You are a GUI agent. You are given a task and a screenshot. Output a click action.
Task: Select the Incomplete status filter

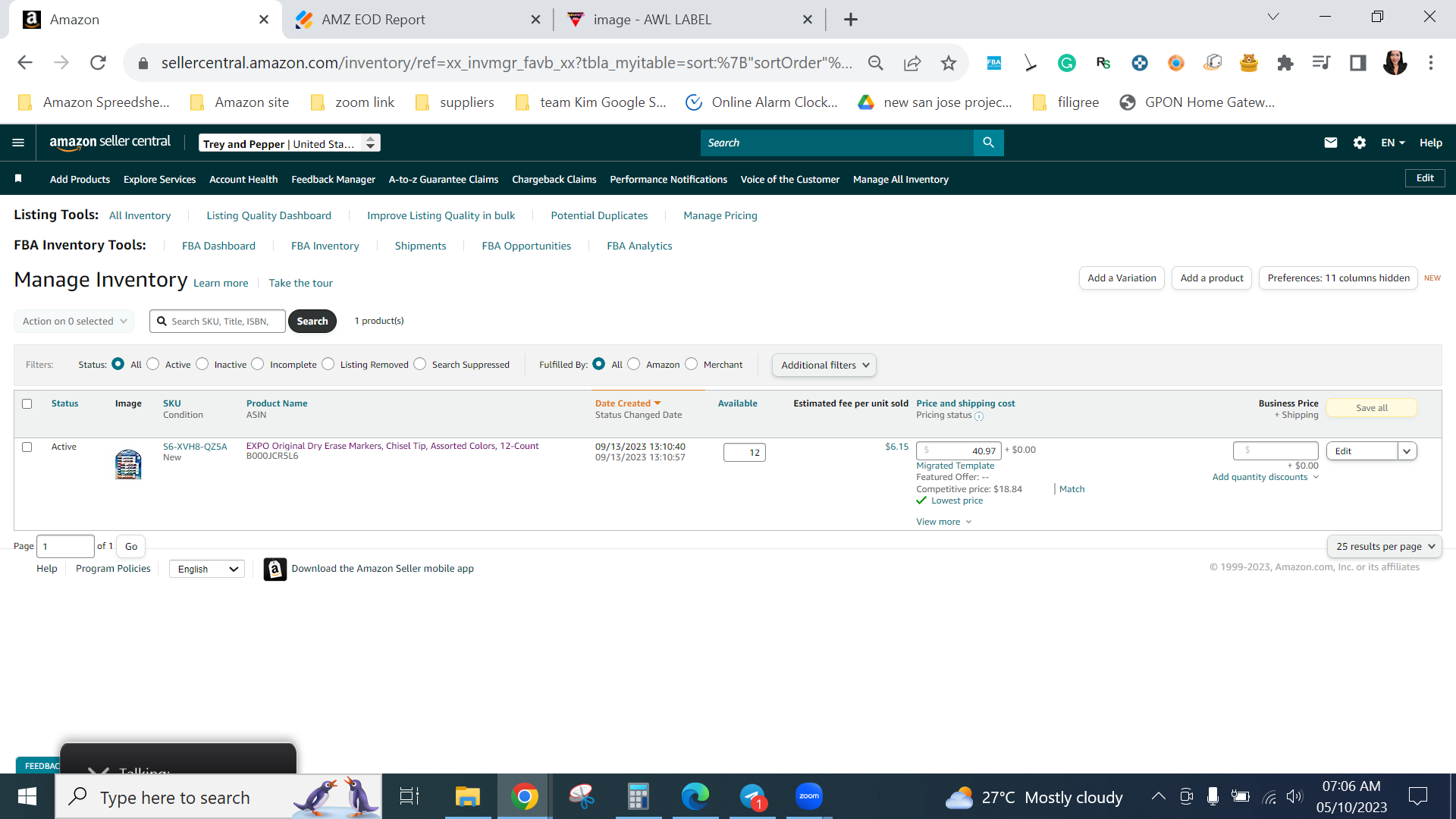click(258, 364)
